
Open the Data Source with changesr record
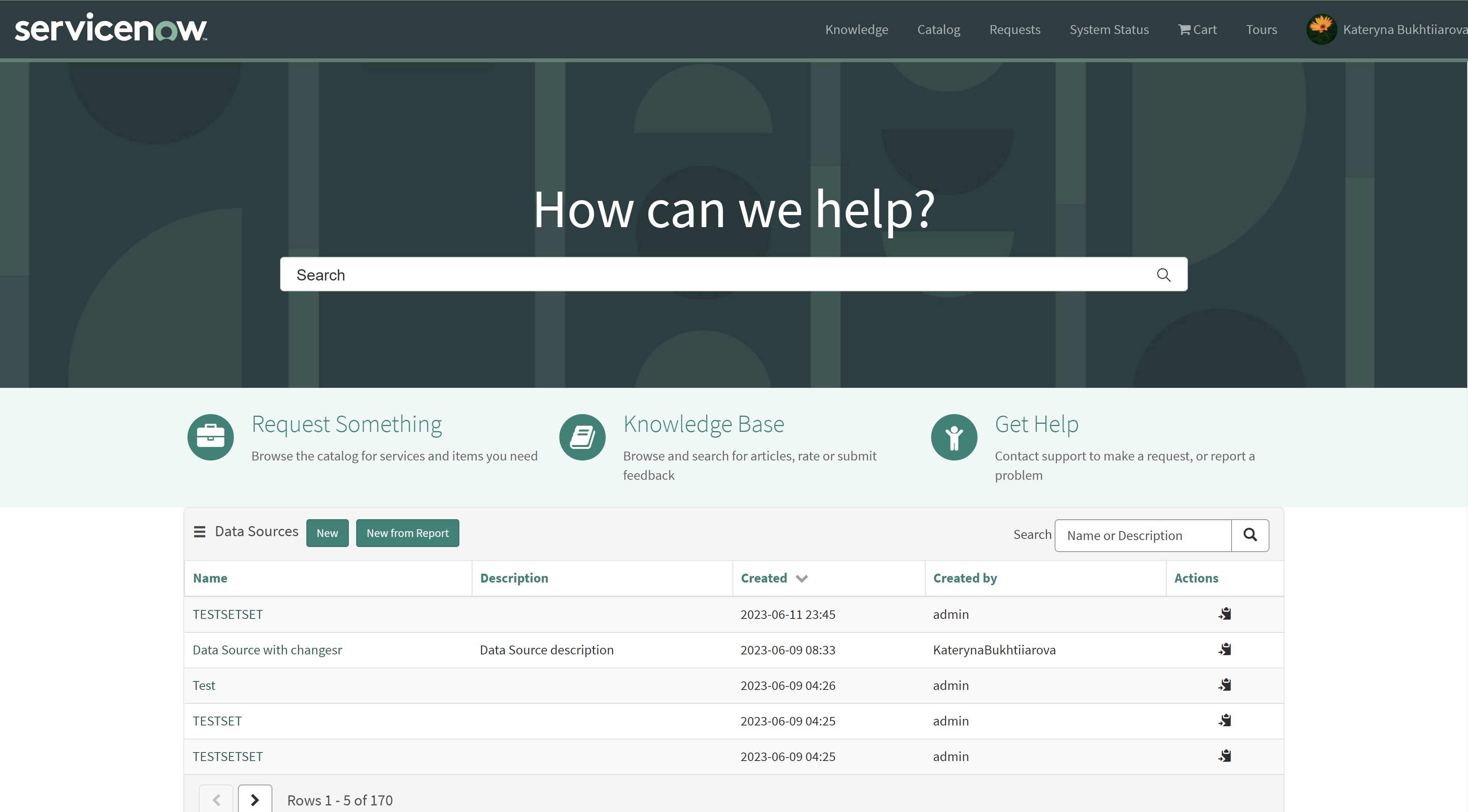point(267,650)
